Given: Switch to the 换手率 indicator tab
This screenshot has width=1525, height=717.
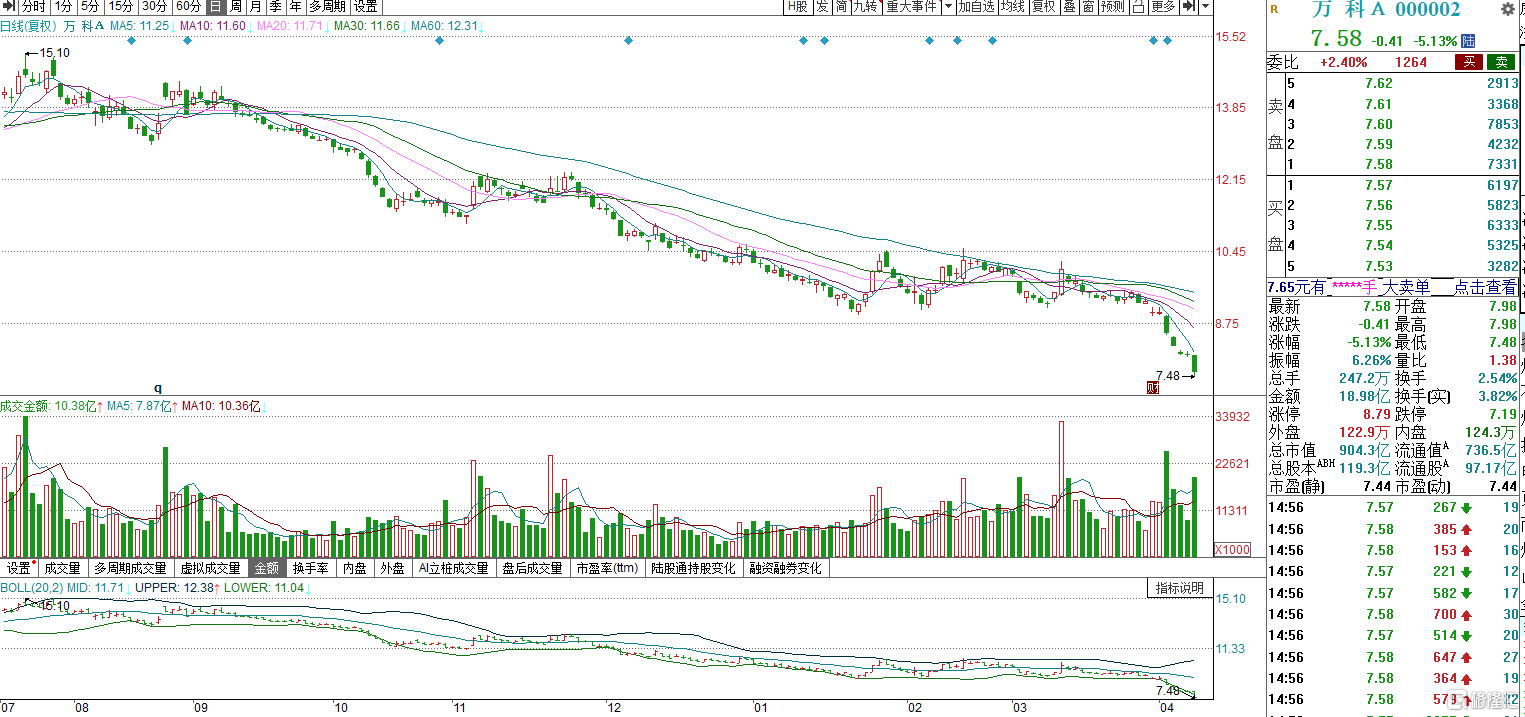Looking at the screenshot, I should [x=310, y=568].
